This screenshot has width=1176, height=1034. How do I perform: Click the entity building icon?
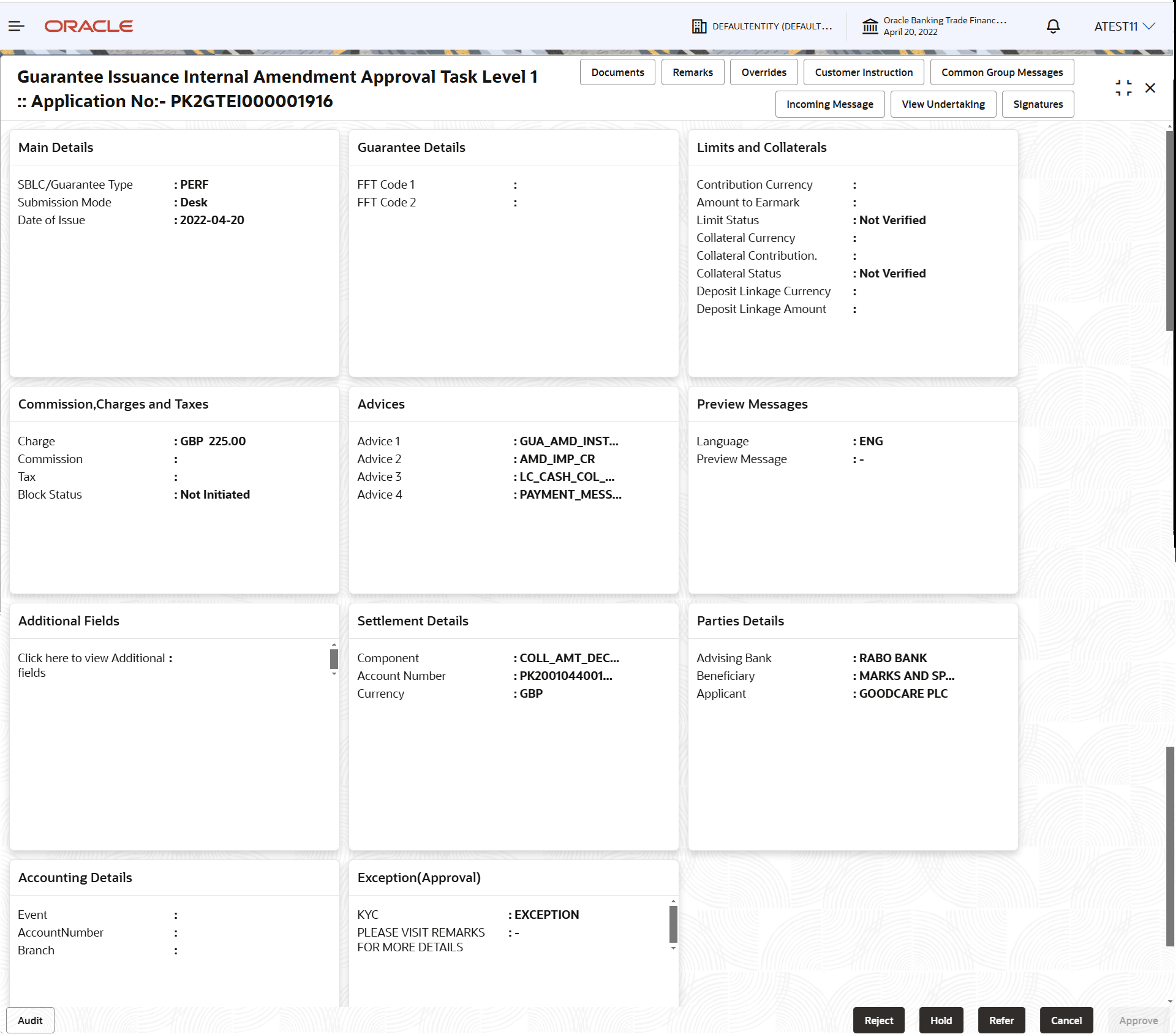[699, 26]
